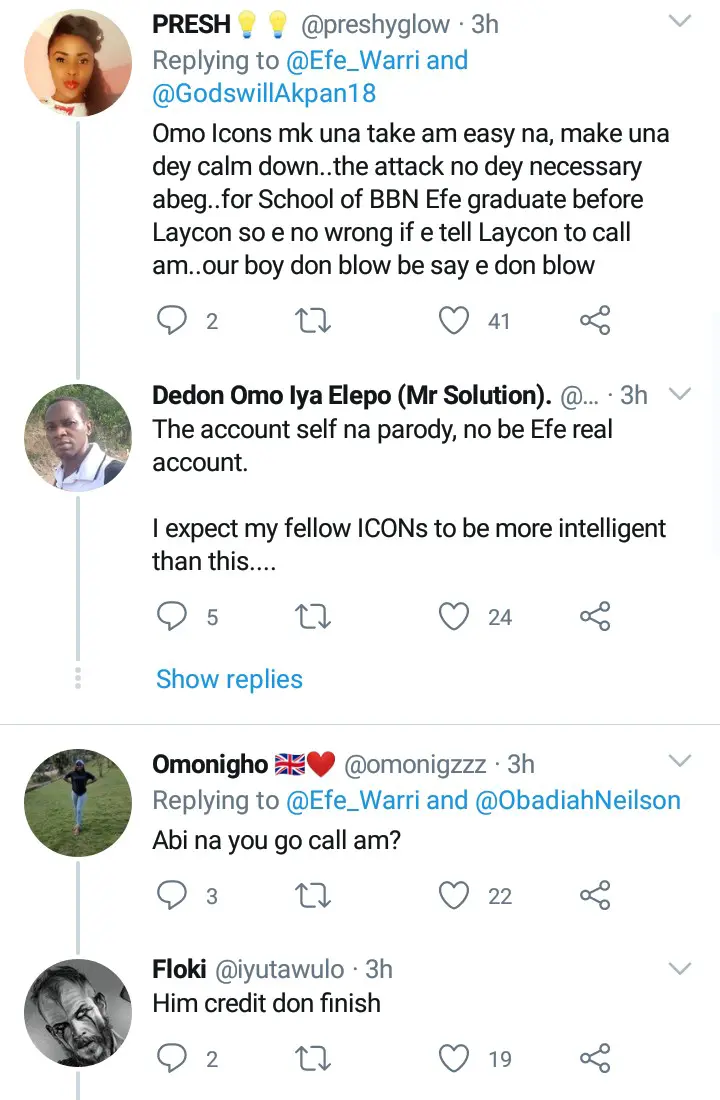
Task: Open options chevron on Dedon's tweet
Action: point(680,394)
